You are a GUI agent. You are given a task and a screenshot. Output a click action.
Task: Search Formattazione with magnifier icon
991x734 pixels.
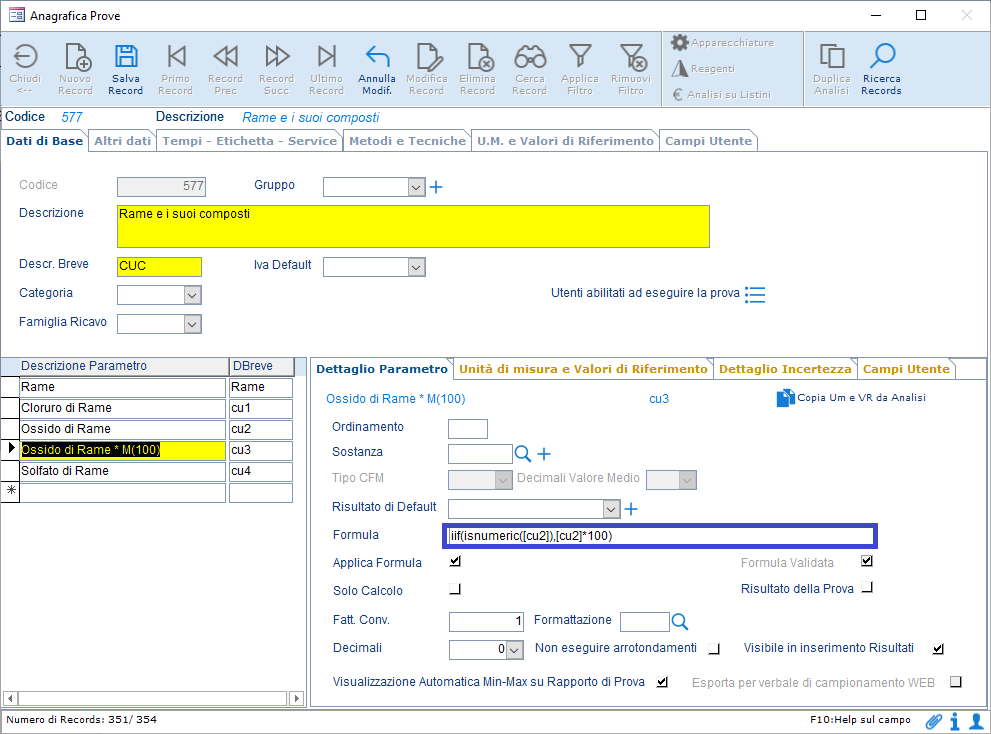679,621
